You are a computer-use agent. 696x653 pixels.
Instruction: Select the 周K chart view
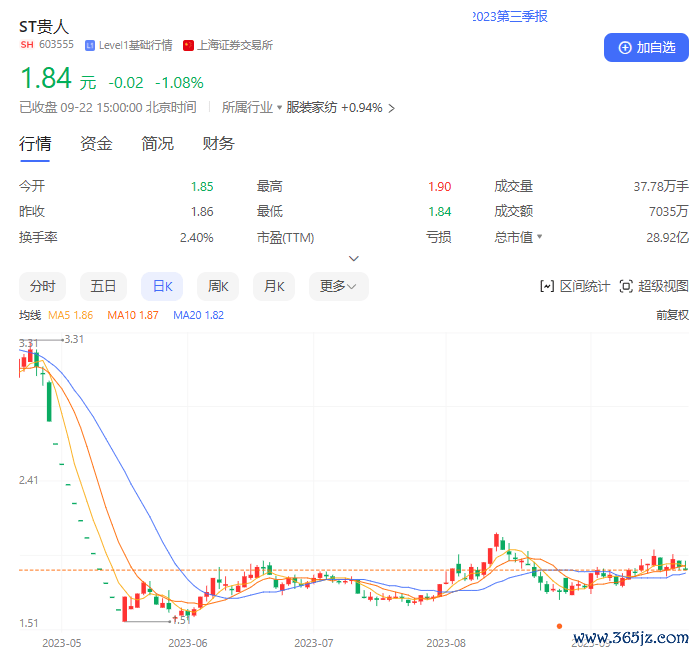[218, 286]
